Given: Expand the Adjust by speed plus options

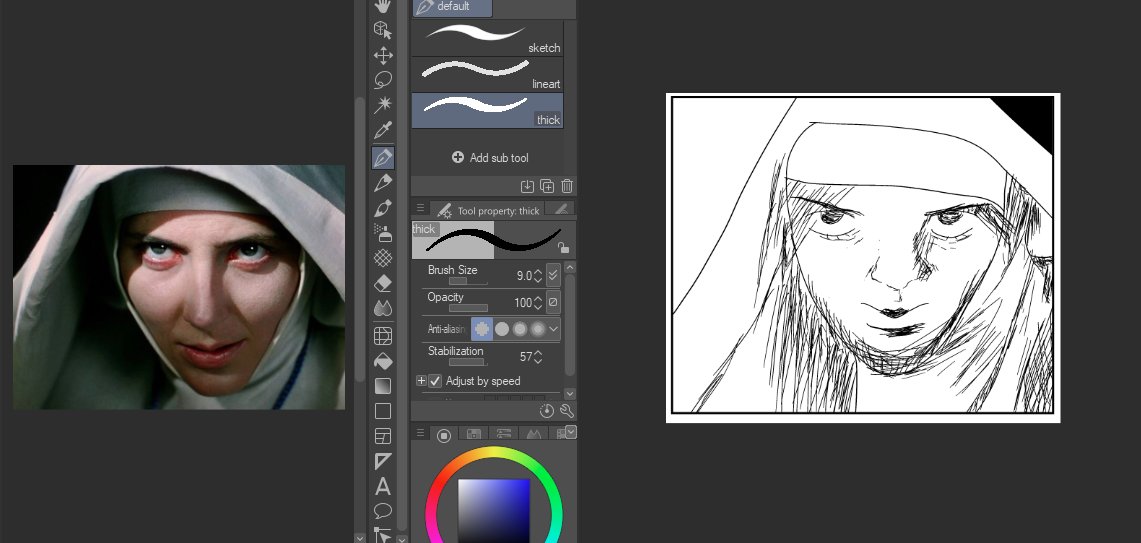Looking at the screenshot, I should (421, 381).
